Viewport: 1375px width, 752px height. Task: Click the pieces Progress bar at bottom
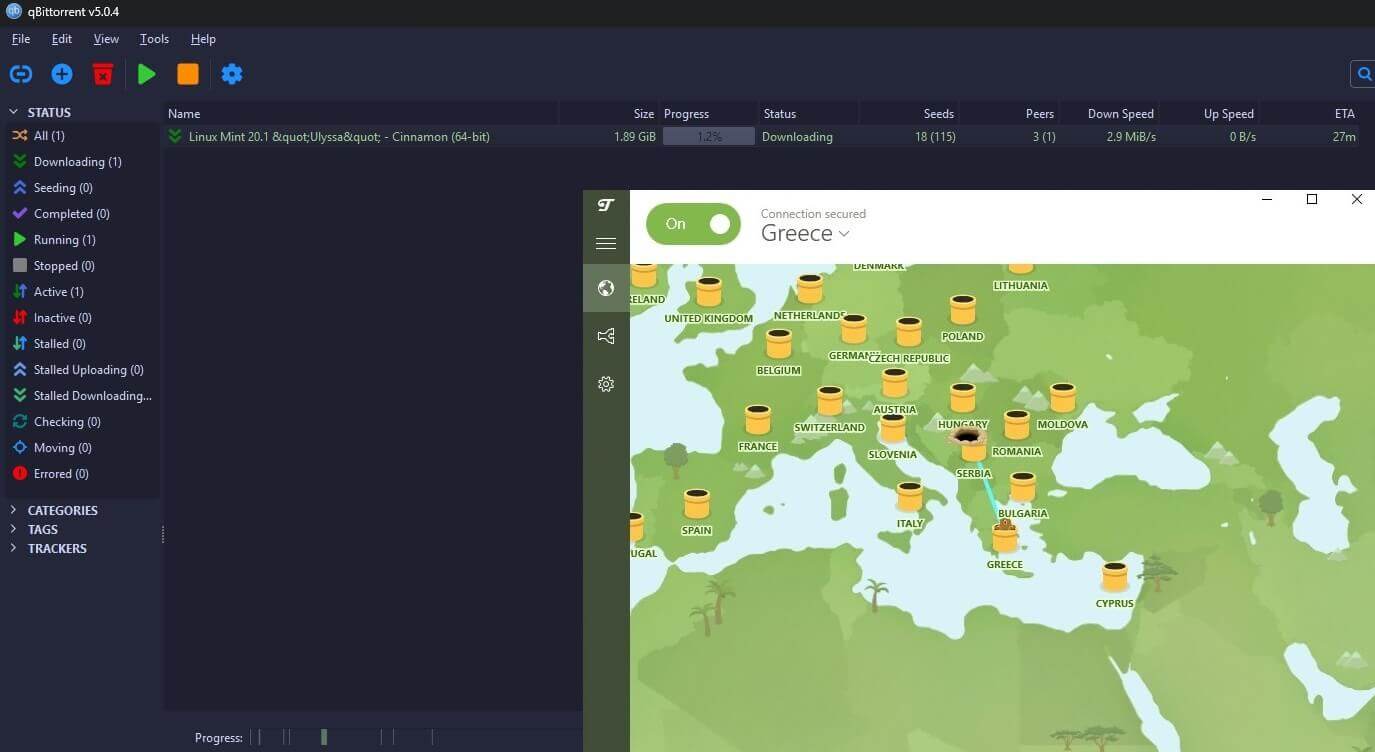pyautogui.click(x=415, y=738)
